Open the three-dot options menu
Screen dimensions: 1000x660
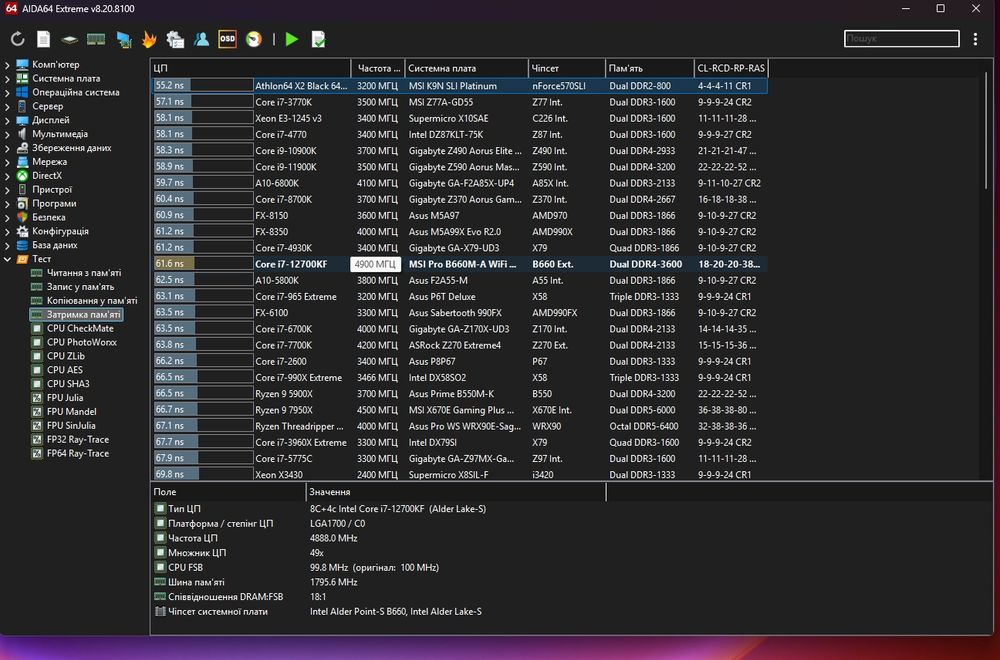[976, 39]
